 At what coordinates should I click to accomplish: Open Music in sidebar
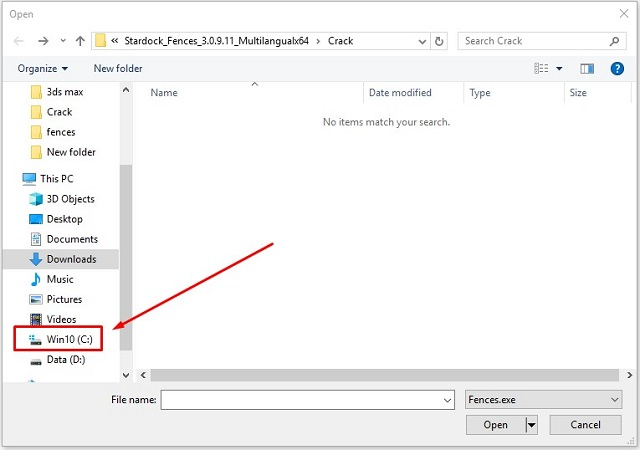pos(51,279)
